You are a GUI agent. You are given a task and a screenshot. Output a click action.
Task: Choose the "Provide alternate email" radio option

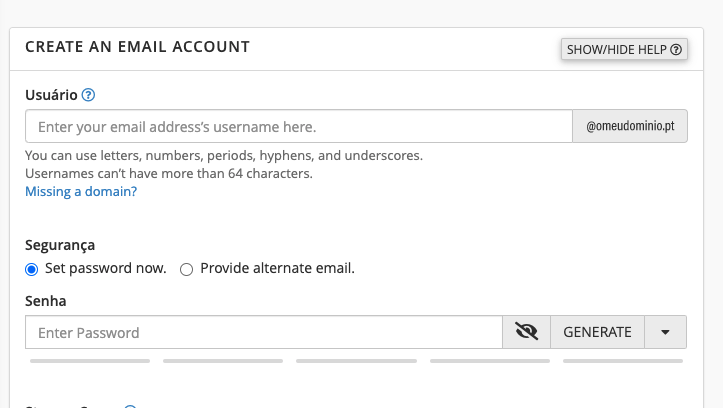(186, 269)
